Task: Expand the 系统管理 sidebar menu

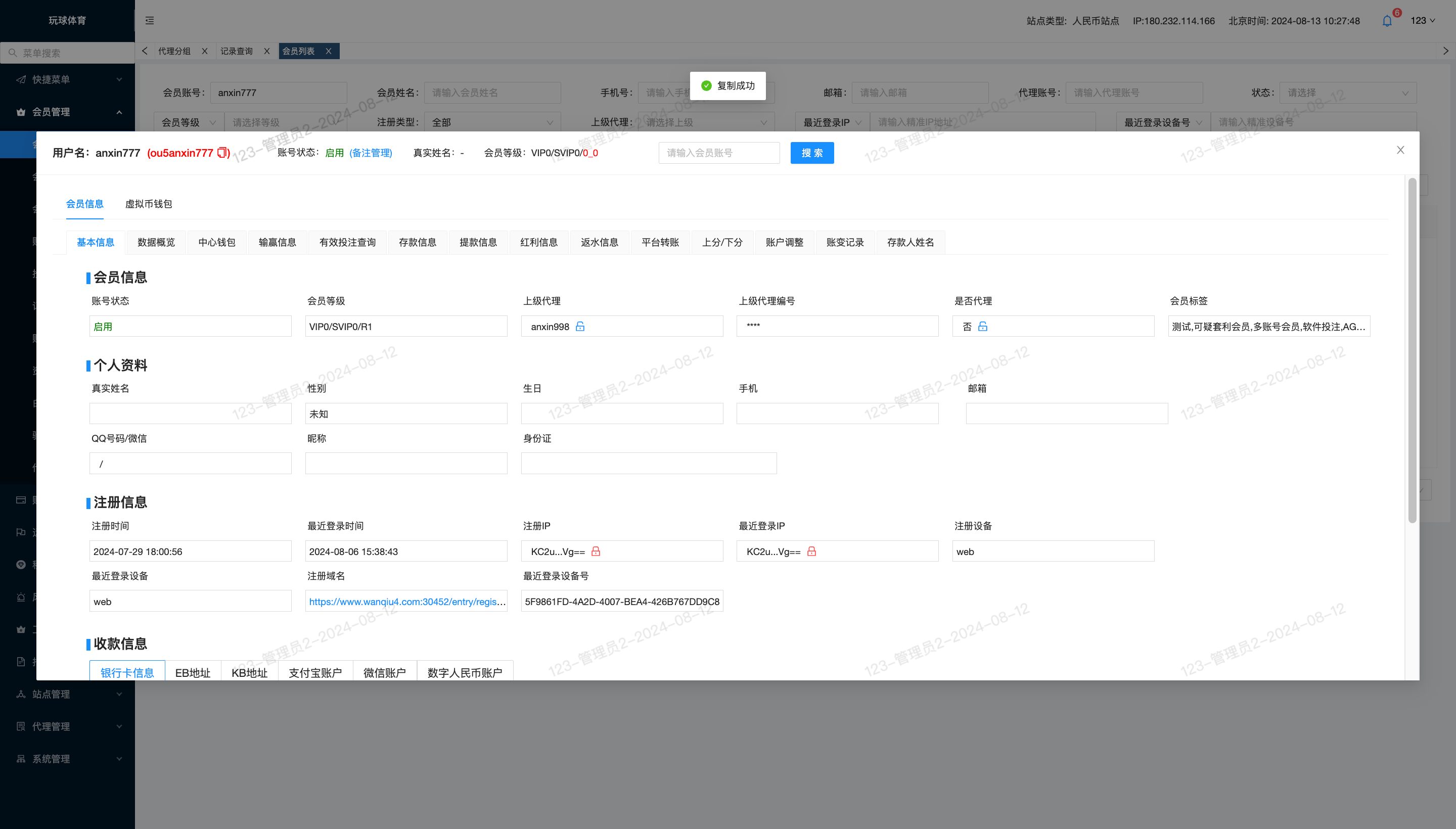Action: pos(67,759)
